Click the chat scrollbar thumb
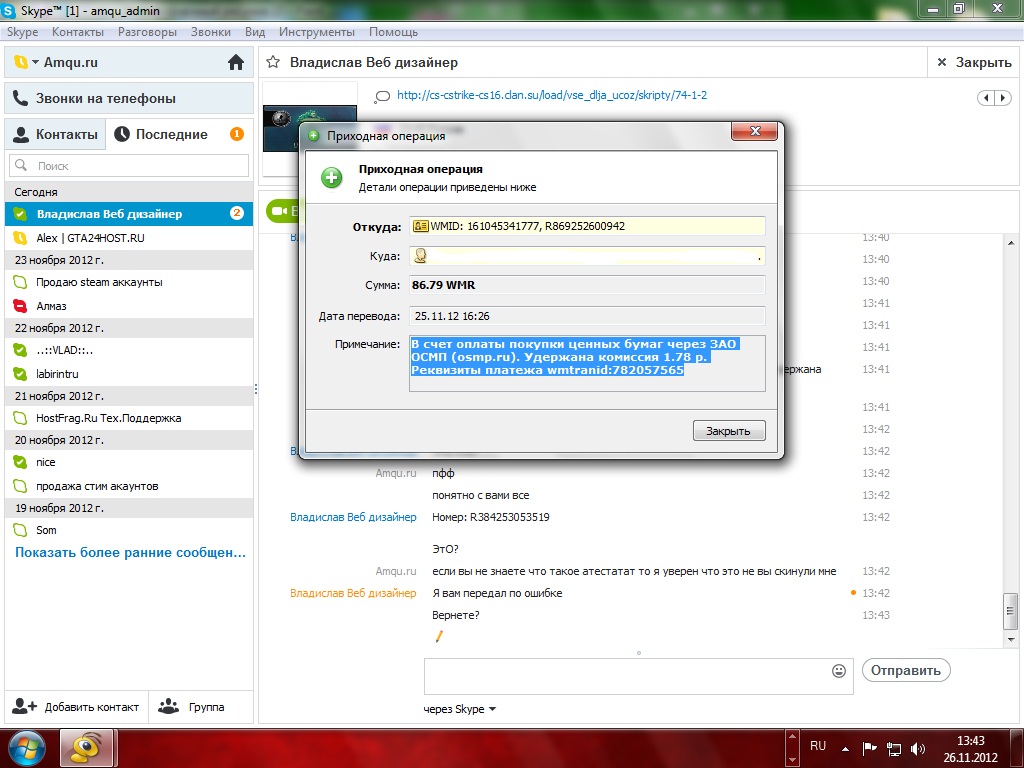The width and height of the screenshot is (1024, 768). pyautogui.click(x=1011, y=611)
